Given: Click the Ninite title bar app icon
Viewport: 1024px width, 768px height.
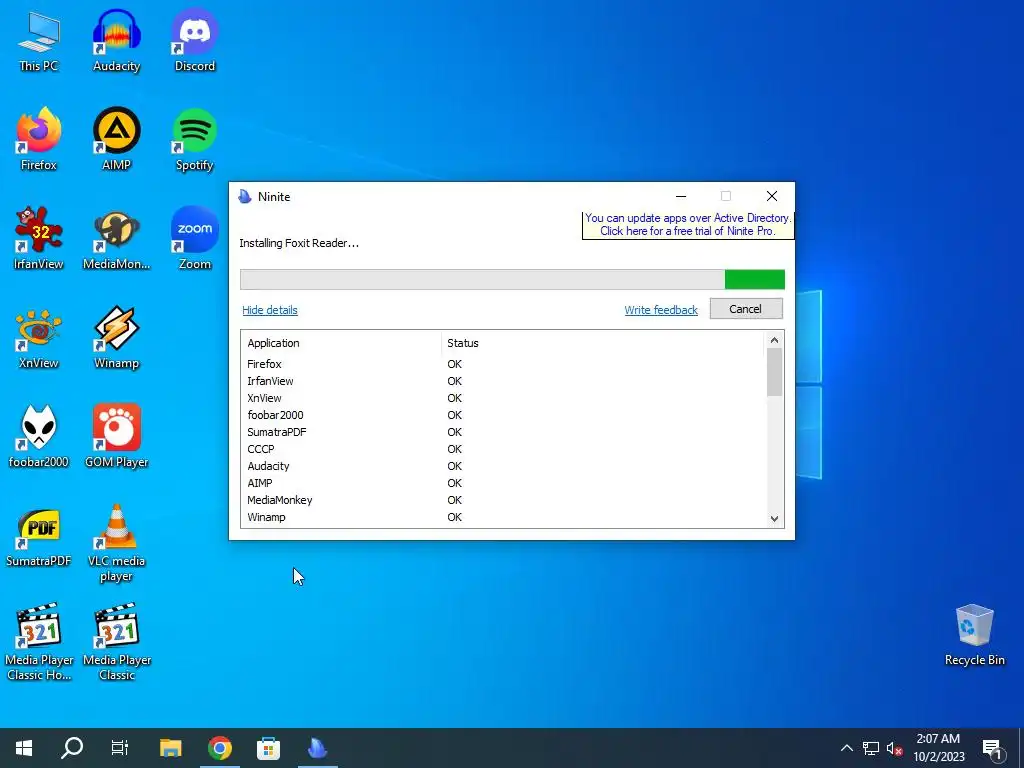Looking at the screenshot, I should coord(245,197).
